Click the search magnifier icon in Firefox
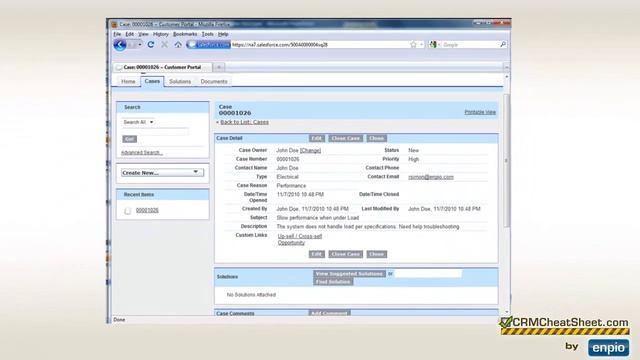 (503, 44)
